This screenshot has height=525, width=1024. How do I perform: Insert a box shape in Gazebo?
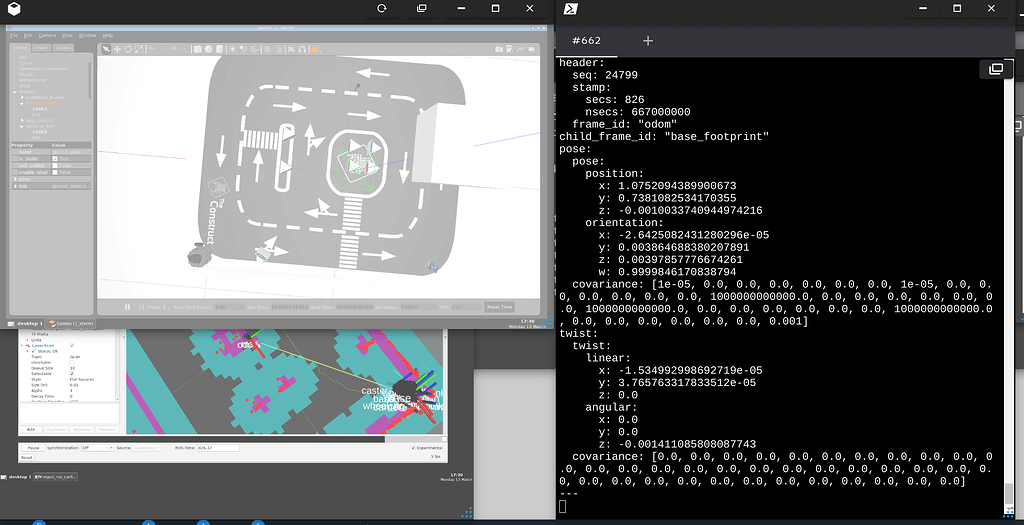[197, 49]
